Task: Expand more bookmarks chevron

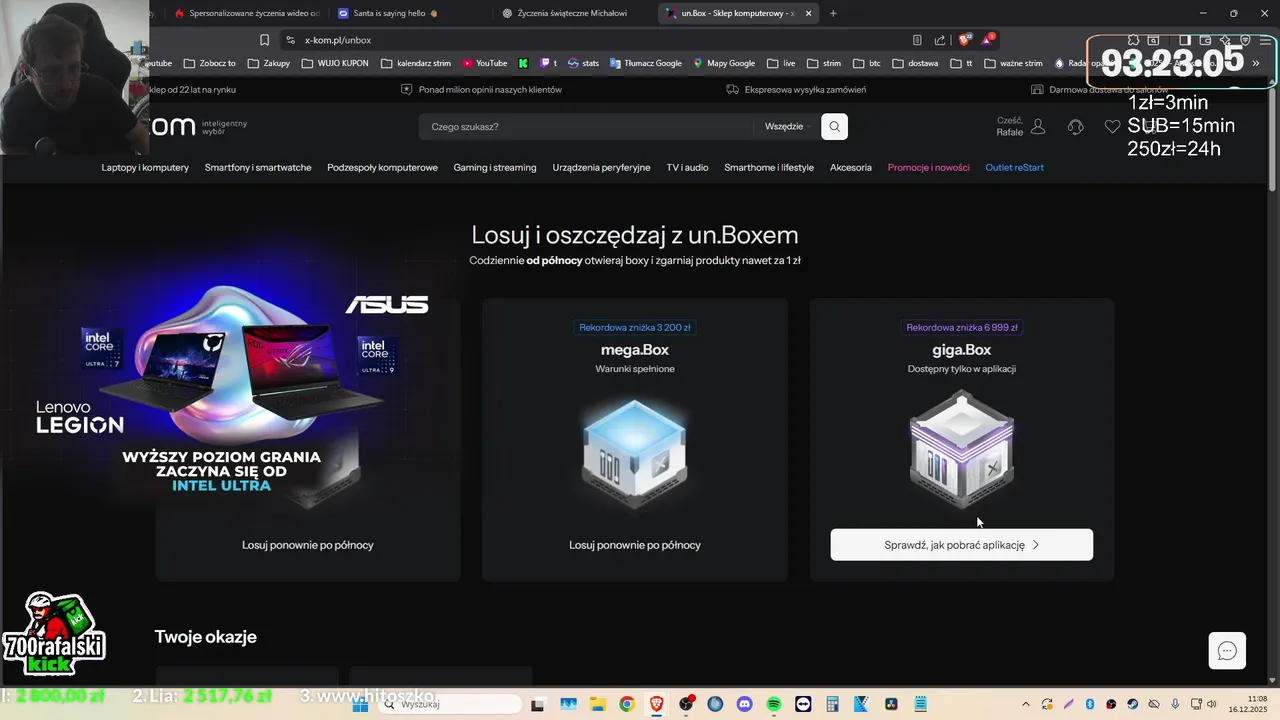Action: [x=1256, y=63]
